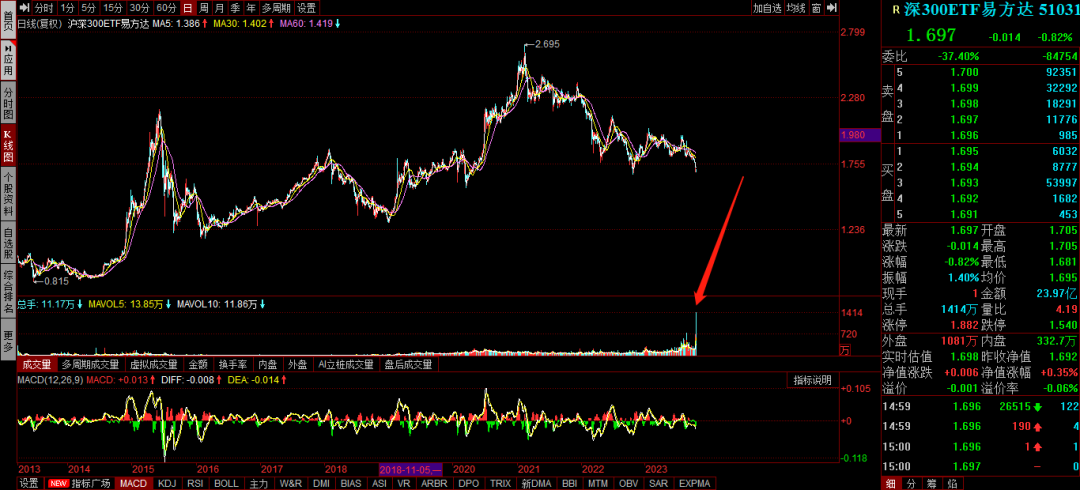
Task: Select the 15分 period
Action: click(113, 8)
